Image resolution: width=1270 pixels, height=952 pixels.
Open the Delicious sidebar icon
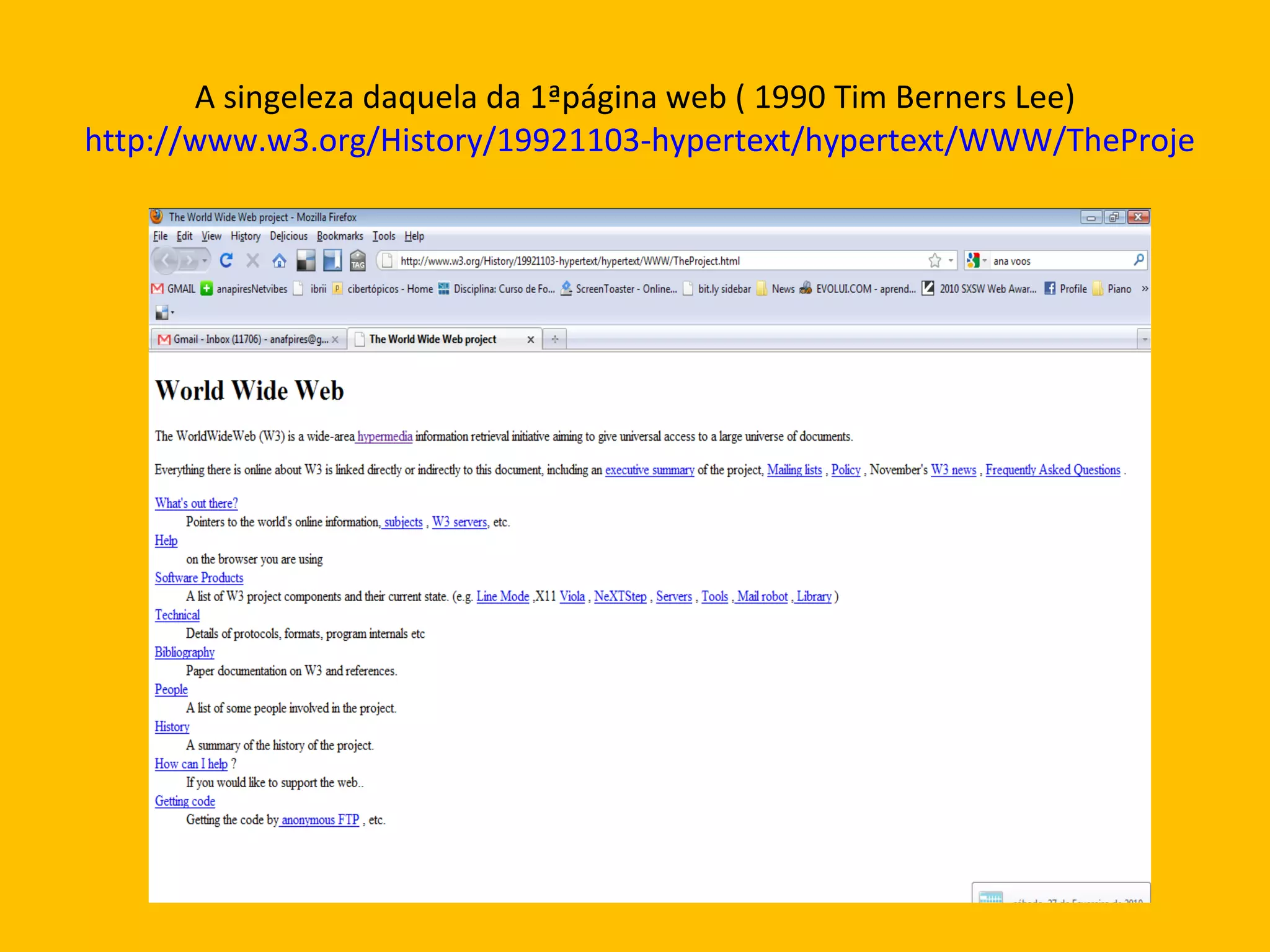[332, 261]
